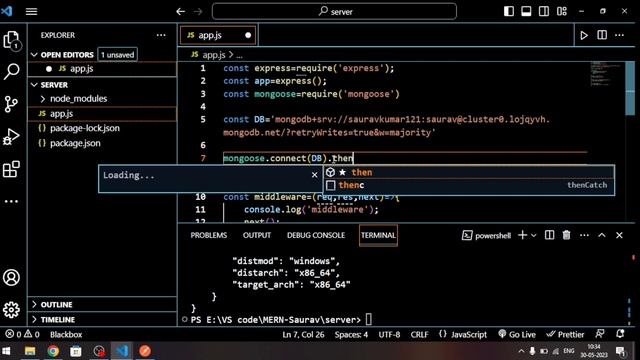
Task: Change indentation via Spaces: 4
Action: 351,335
